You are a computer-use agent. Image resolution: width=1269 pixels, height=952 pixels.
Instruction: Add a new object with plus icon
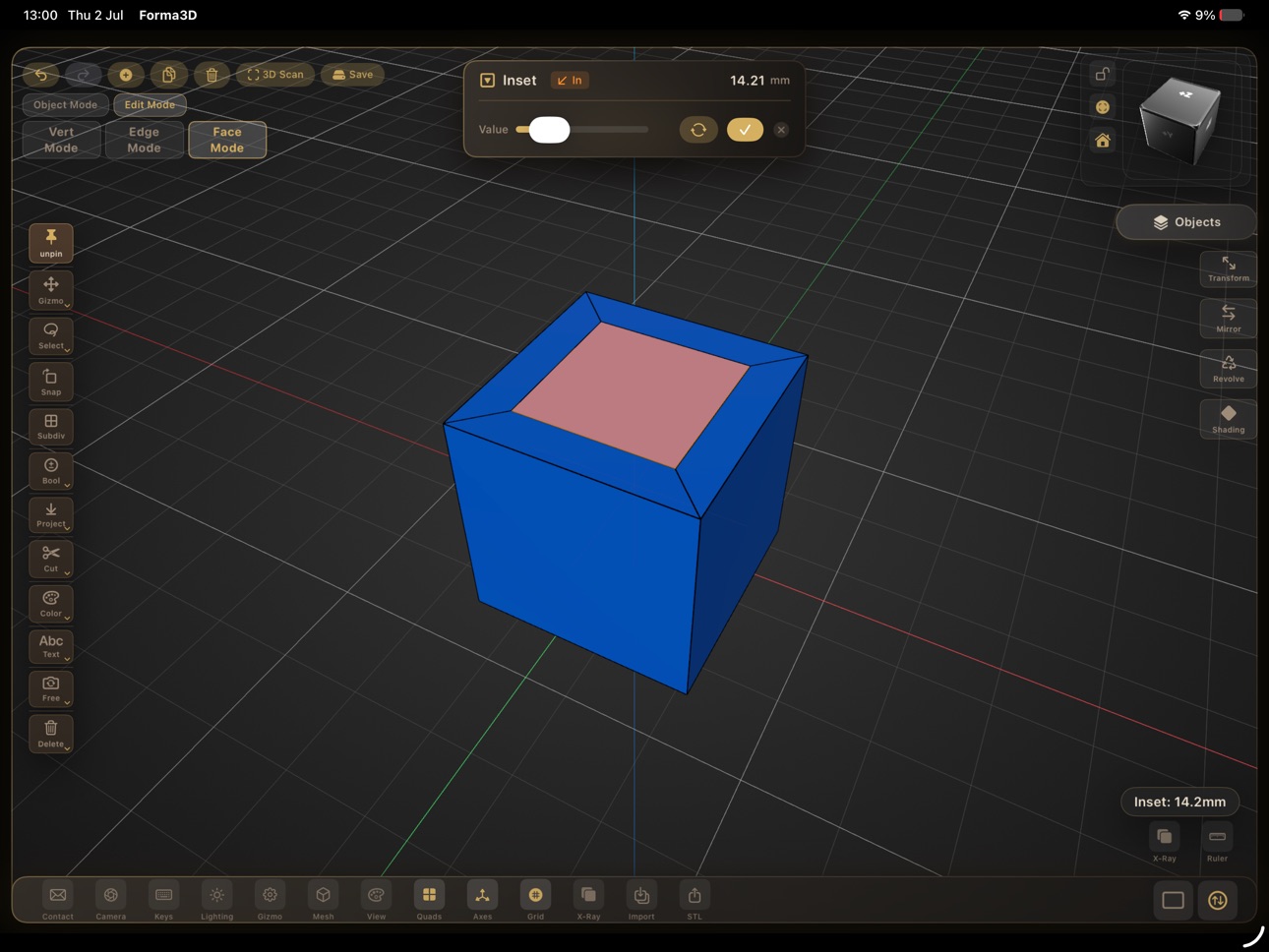(126, 75)
